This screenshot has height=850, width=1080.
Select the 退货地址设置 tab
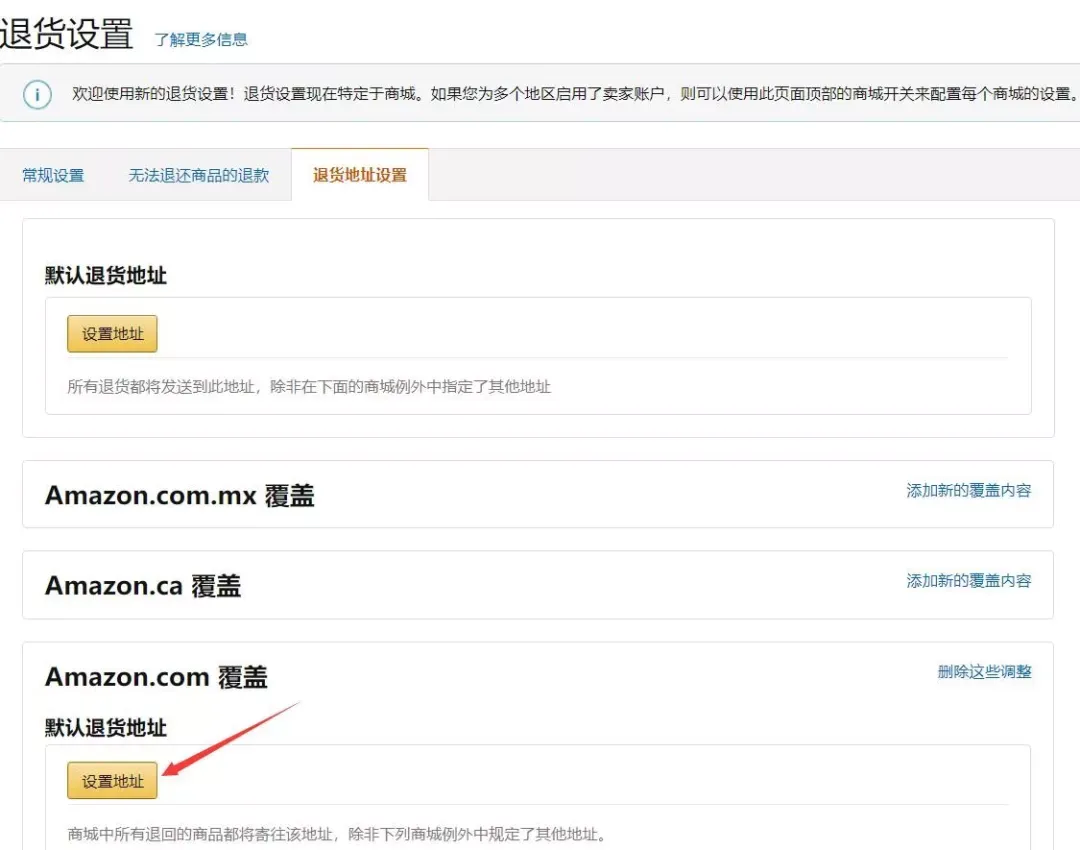(360, 175)
